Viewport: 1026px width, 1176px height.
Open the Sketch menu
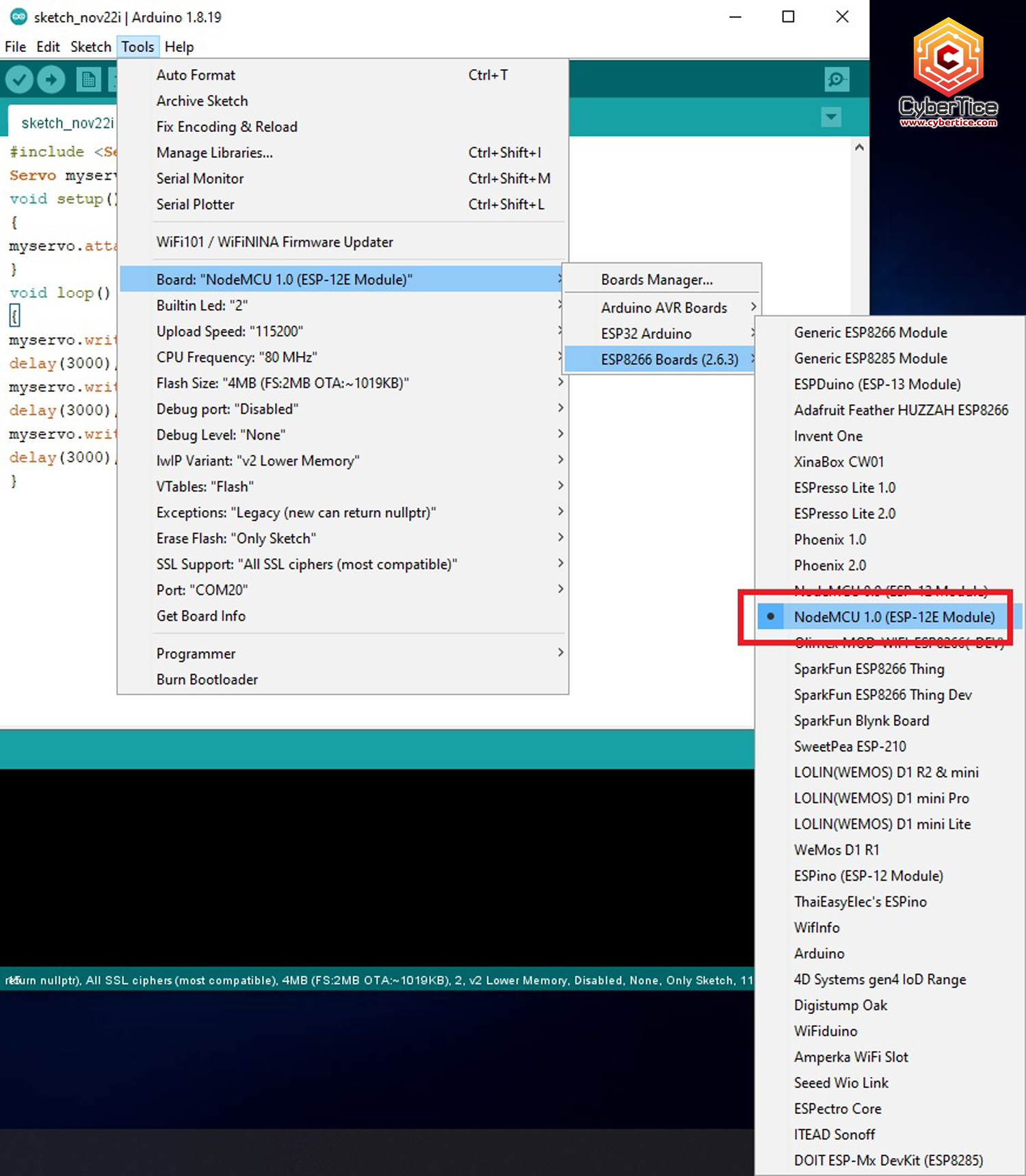click(90, 47)
